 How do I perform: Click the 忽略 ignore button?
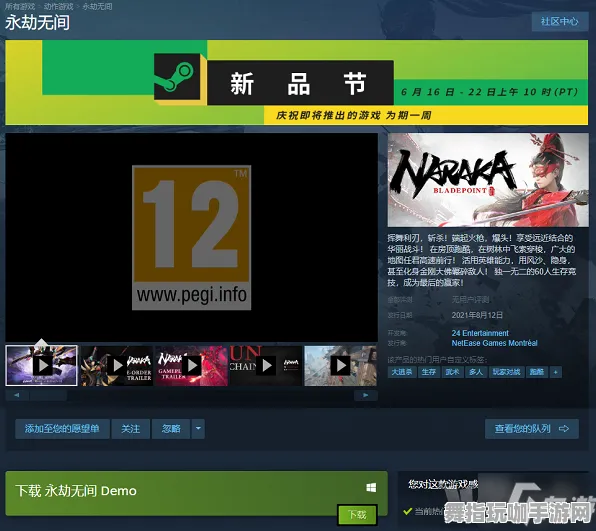point(171,429)
